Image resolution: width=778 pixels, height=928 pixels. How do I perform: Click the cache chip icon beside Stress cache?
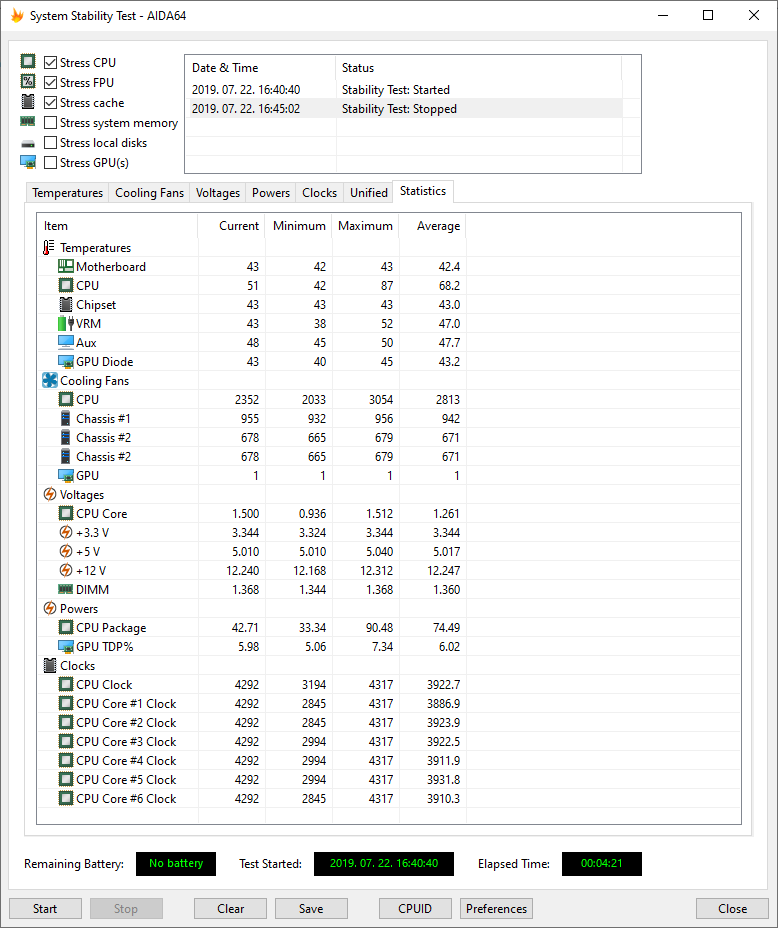[28, 101]
